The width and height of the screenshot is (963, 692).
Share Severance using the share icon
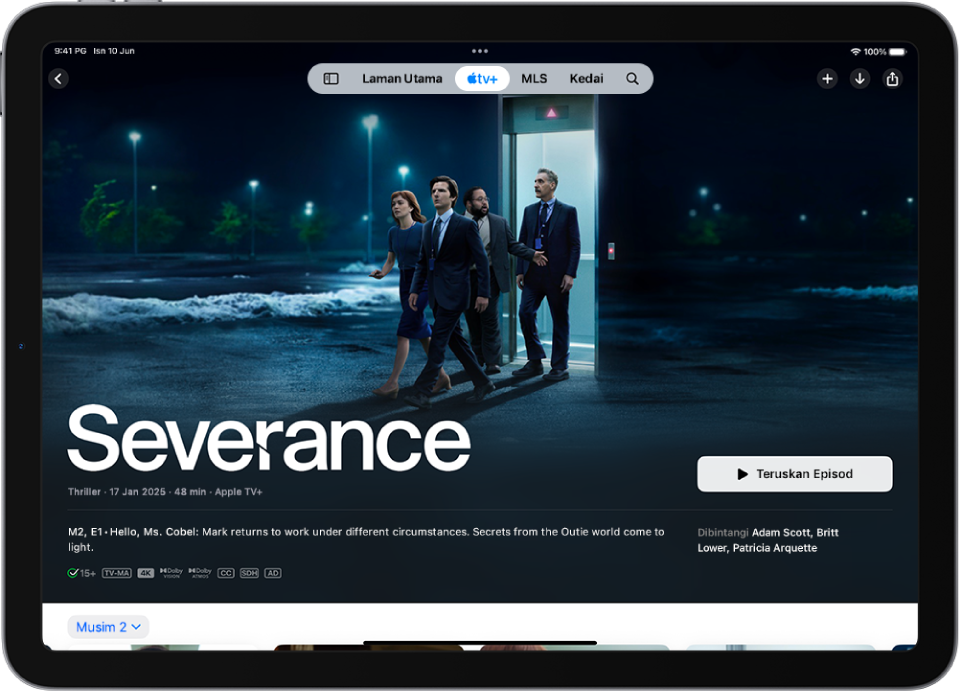pos(893,78)
